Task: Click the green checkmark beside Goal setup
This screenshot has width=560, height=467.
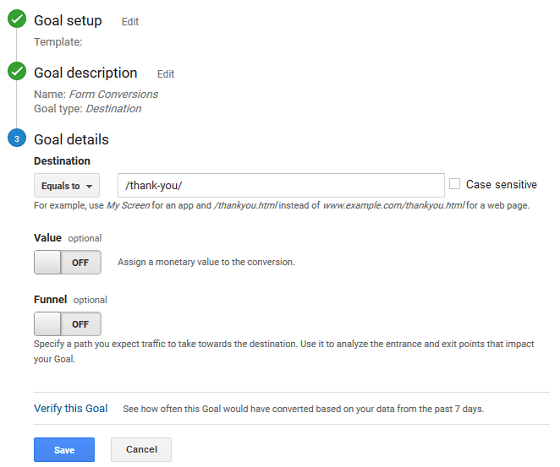Action: [x=17, y=19]
